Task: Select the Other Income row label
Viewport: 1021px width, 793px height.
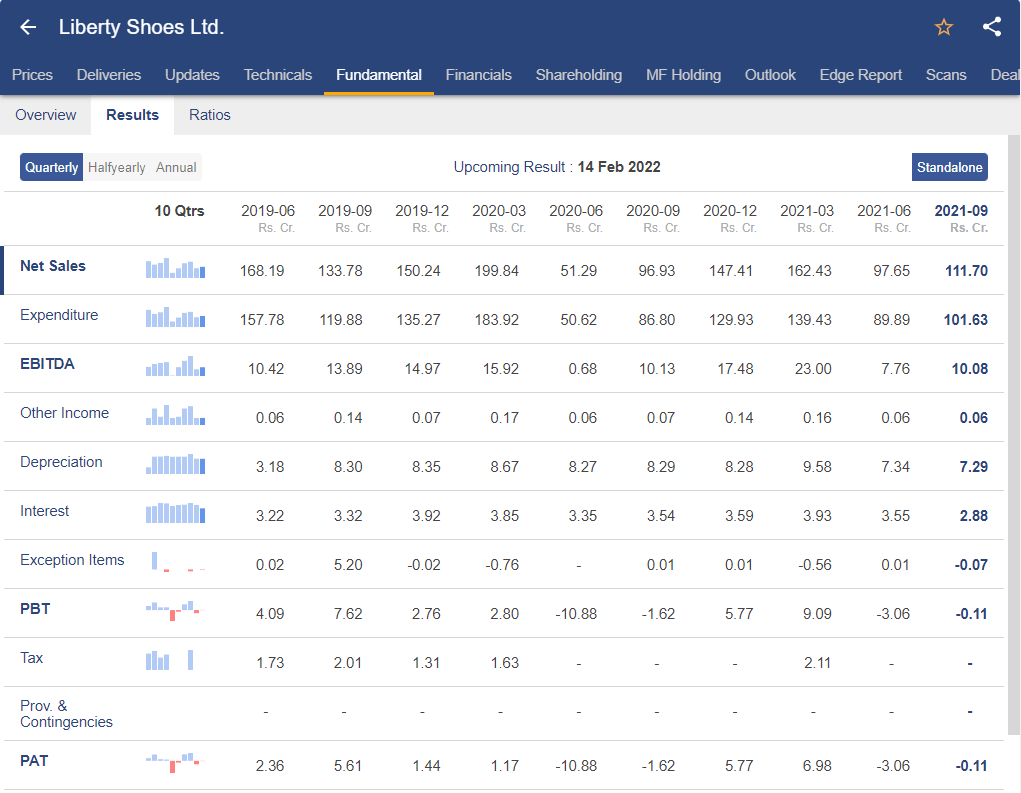Action: 64,413
